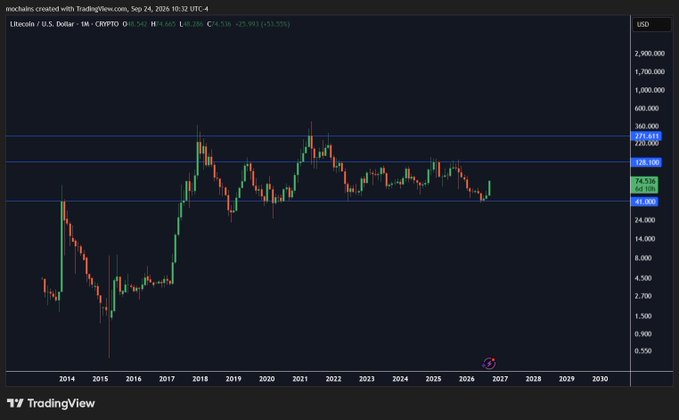
Task: Open the USD currency selector
Action: [x=651, y=24]
